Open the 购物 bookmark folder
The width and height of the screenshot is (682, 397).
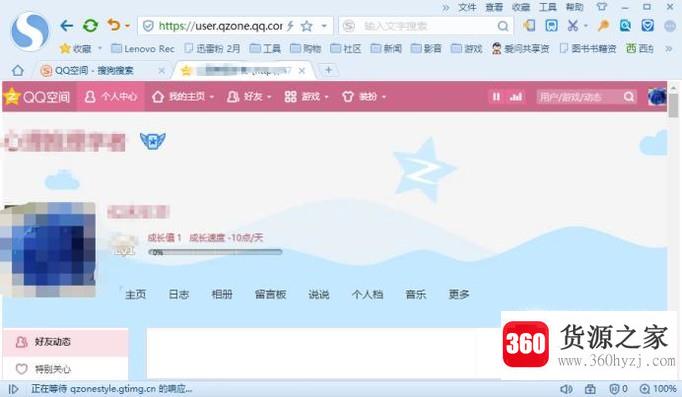(305, 48)
